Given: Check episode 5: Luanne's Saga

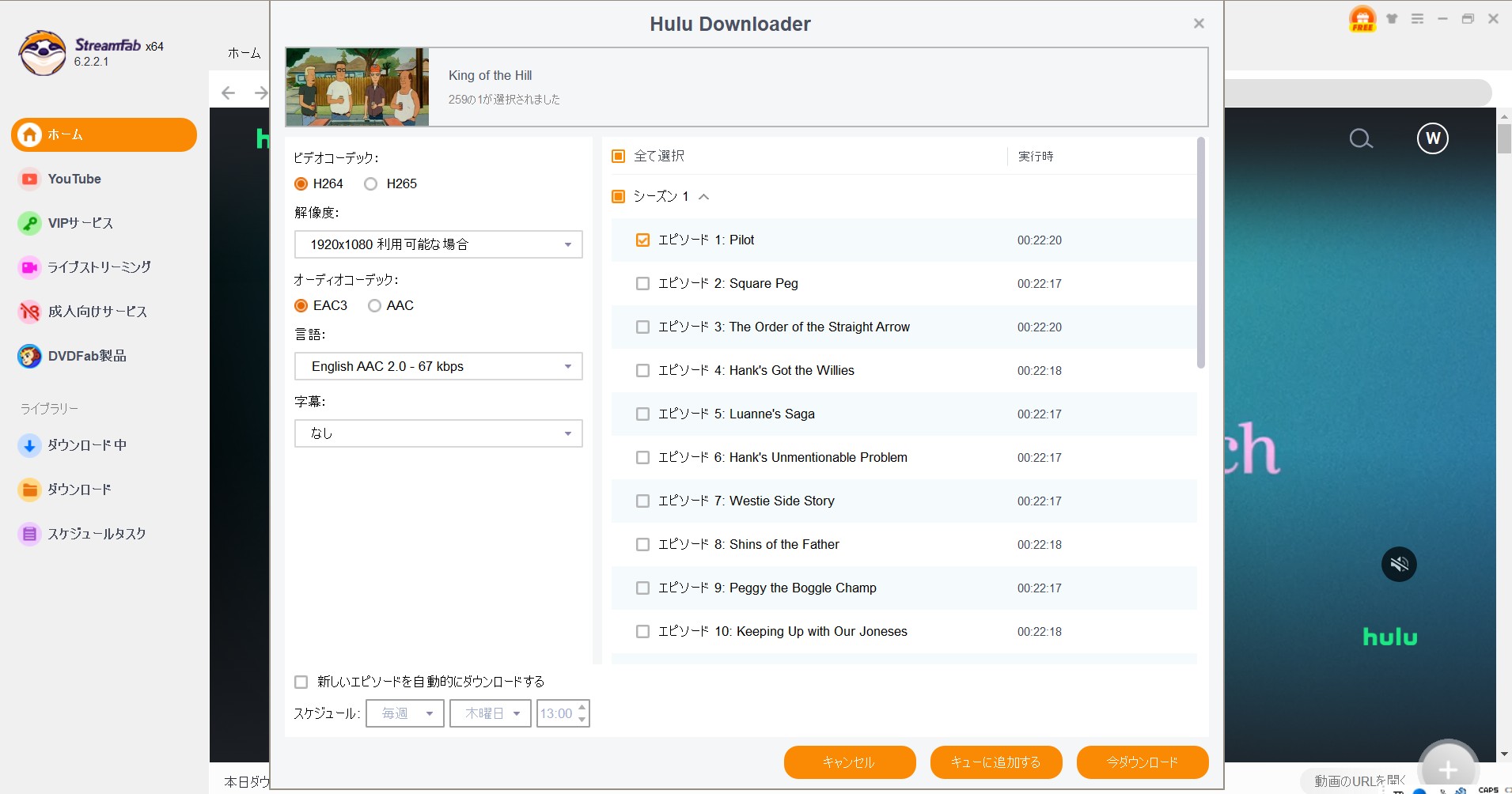Looking at the screenshot, I should point(642,414).
